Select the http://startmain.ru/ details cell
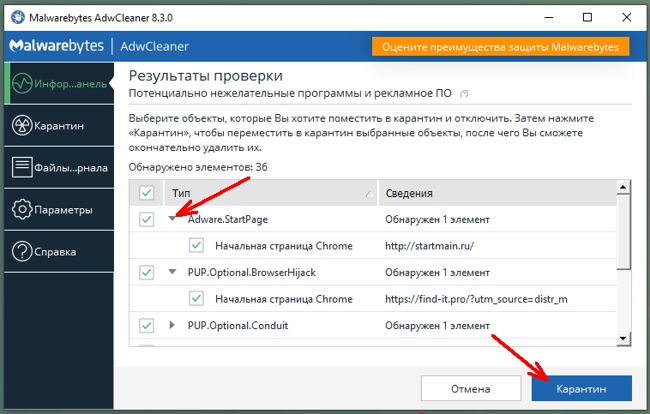The width and height of the screenshot is (650, 414). tap(429, 246)
